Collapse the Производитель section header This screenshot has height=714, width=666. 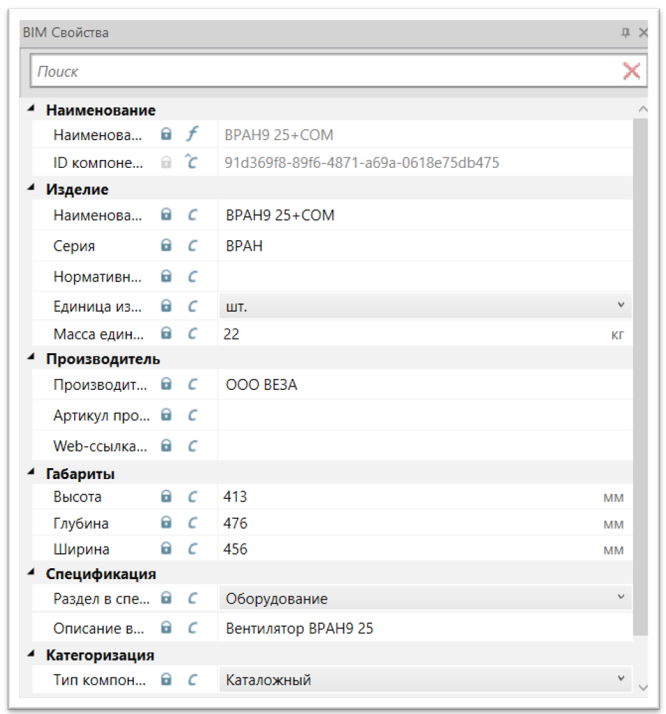(x=31, y=359)
